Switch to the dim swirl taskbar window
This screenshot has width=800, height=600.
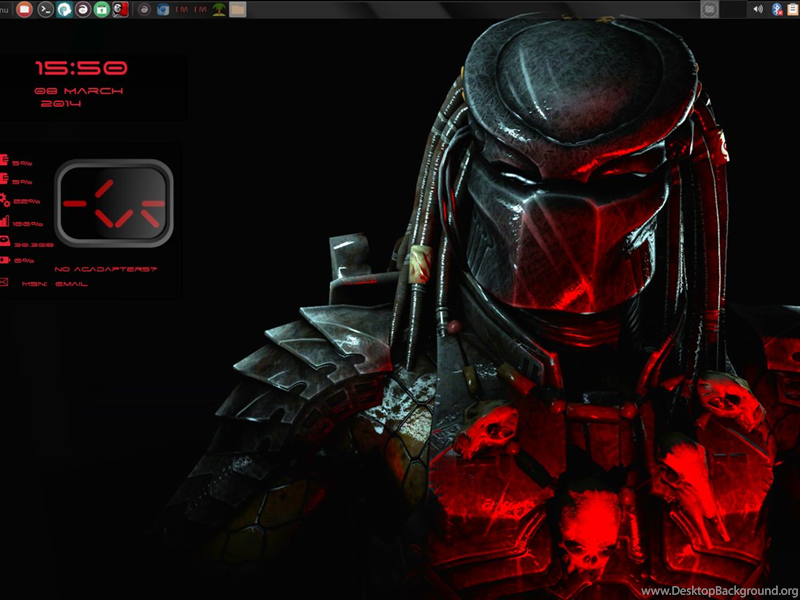pyautogui.click(x=144, y=9)
